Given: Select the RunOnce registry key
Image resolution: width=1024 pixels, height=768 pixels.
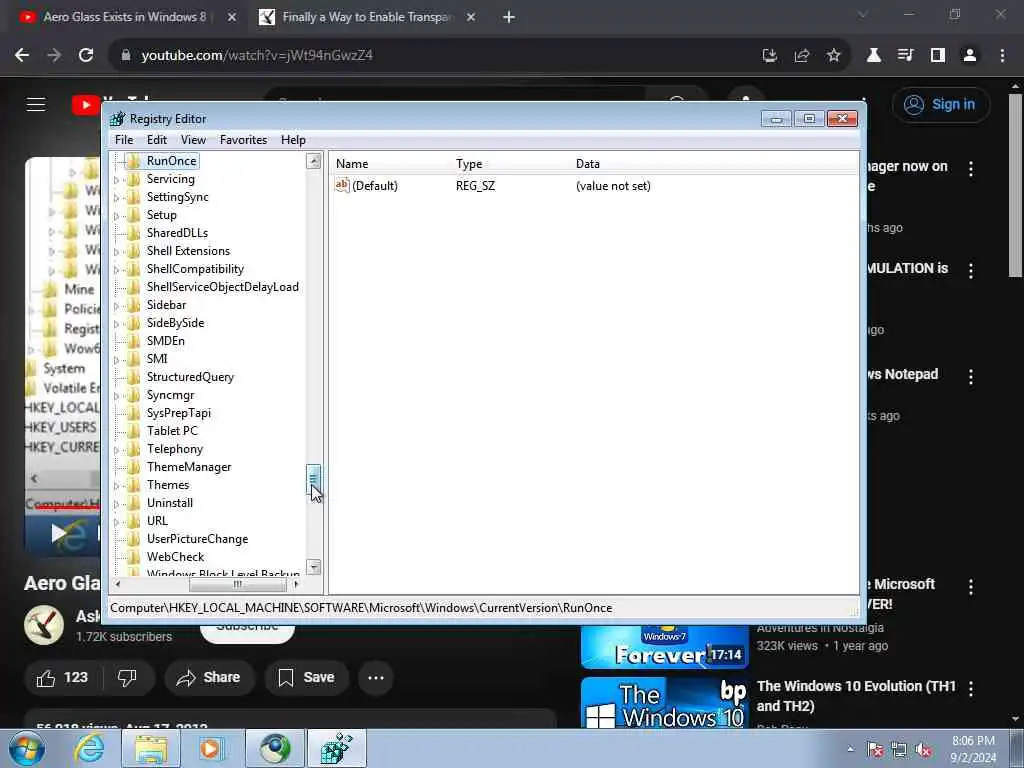Looking at the screenshot, I should [171, 161].
